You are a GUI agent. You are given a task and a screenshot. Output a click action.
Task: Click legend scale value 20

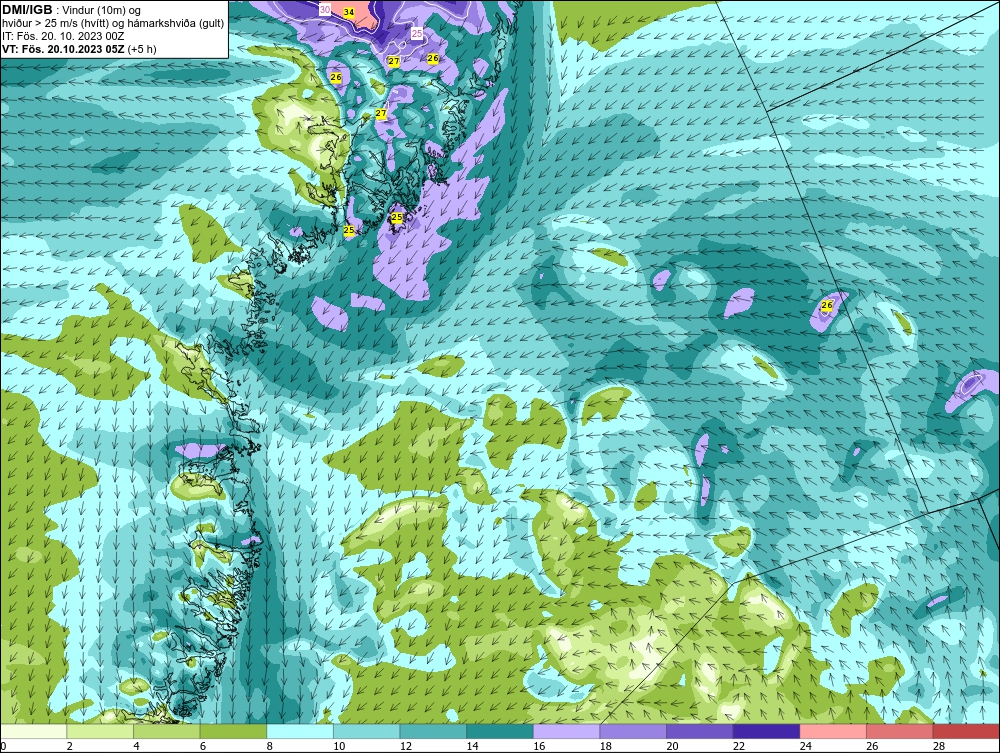[672, 746]
